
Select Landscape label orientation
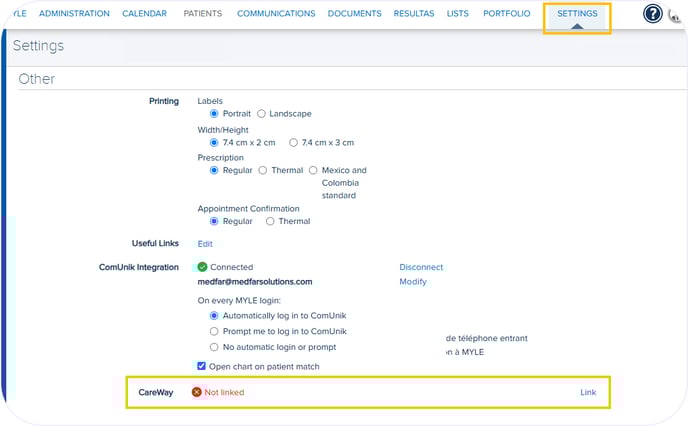[x=262, y=114]
